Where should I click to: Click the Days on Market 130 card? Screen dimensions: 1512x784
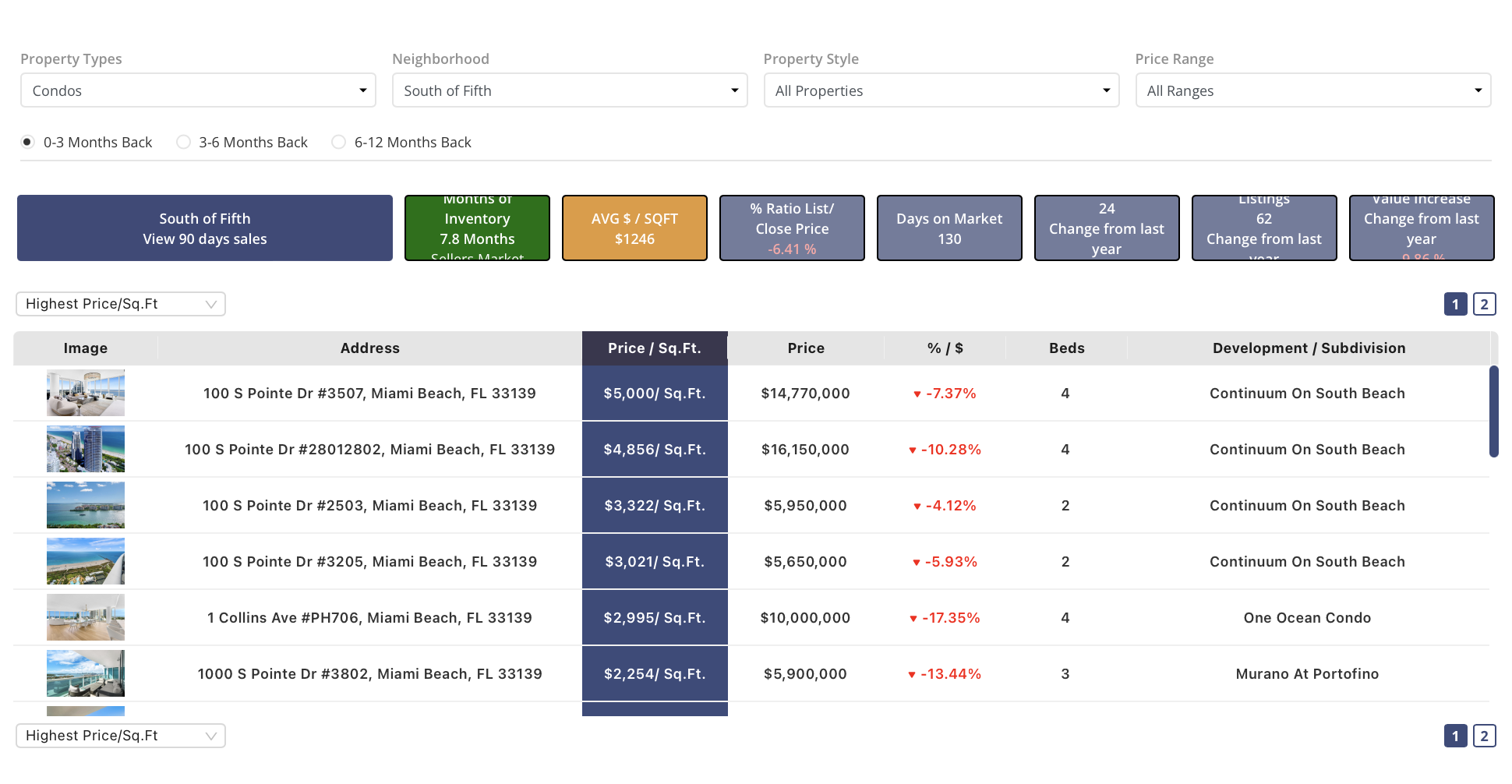949,228
